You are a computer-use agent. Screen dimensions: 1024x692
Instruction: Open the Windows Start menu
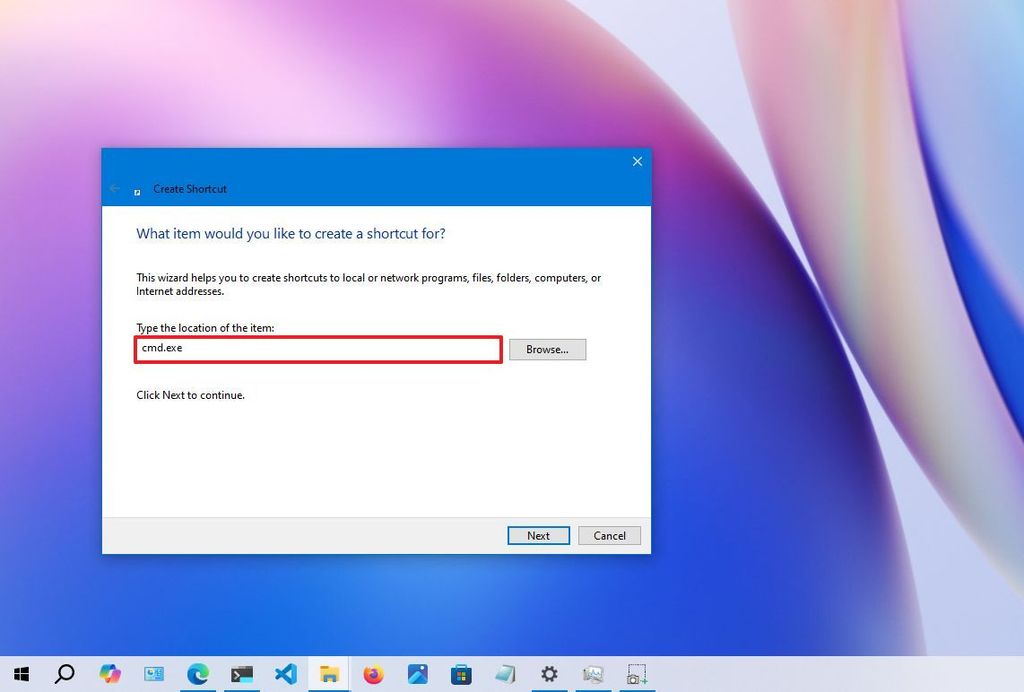tap(22, 674)
